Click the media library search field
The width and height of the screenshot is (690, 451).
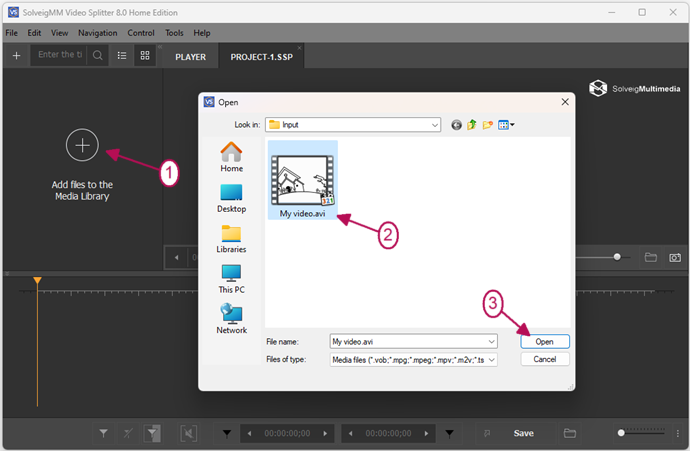click(59, 55)
